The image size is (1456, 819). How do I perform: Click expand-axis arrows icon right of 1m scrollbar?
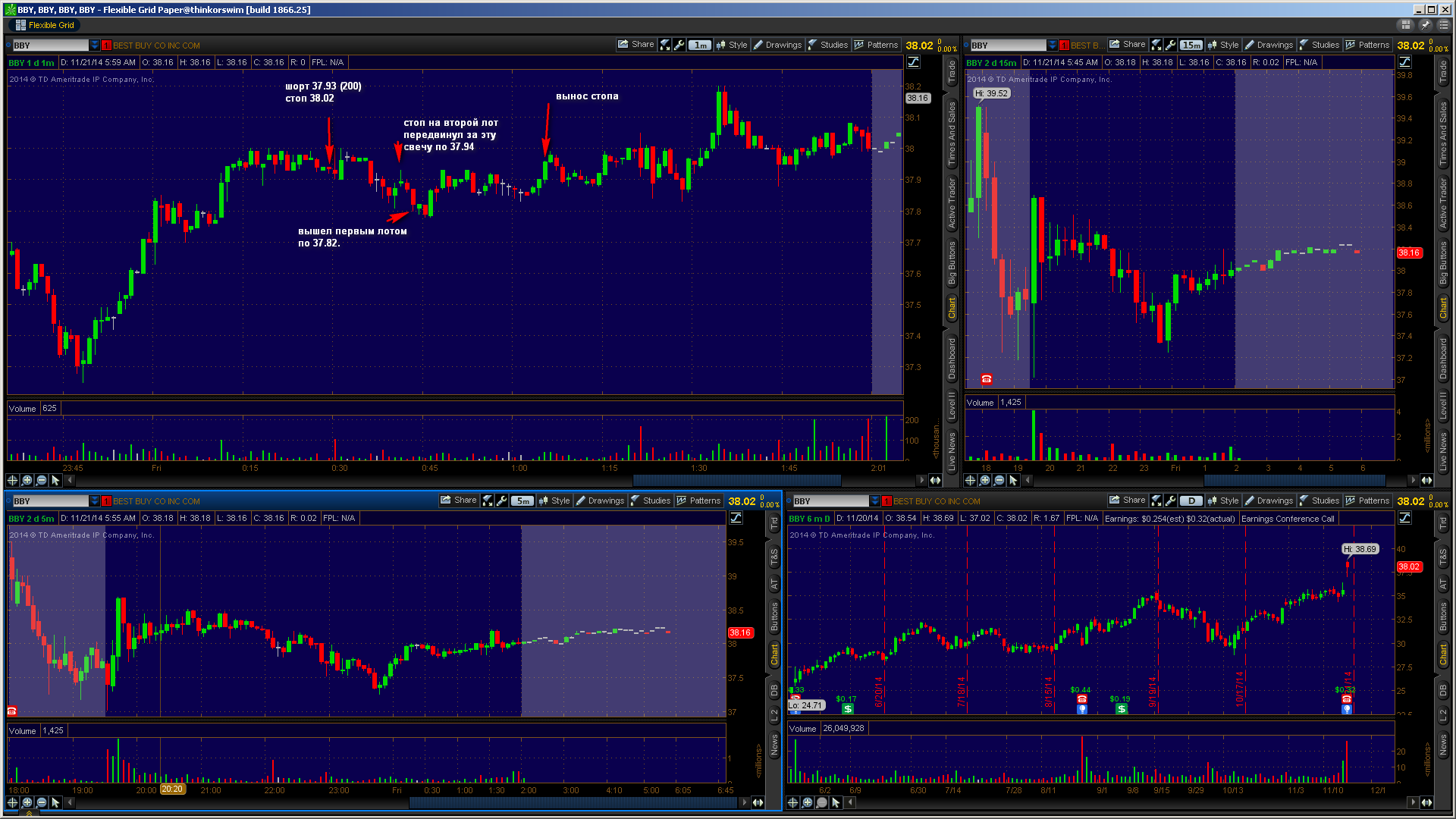(935, 480)
